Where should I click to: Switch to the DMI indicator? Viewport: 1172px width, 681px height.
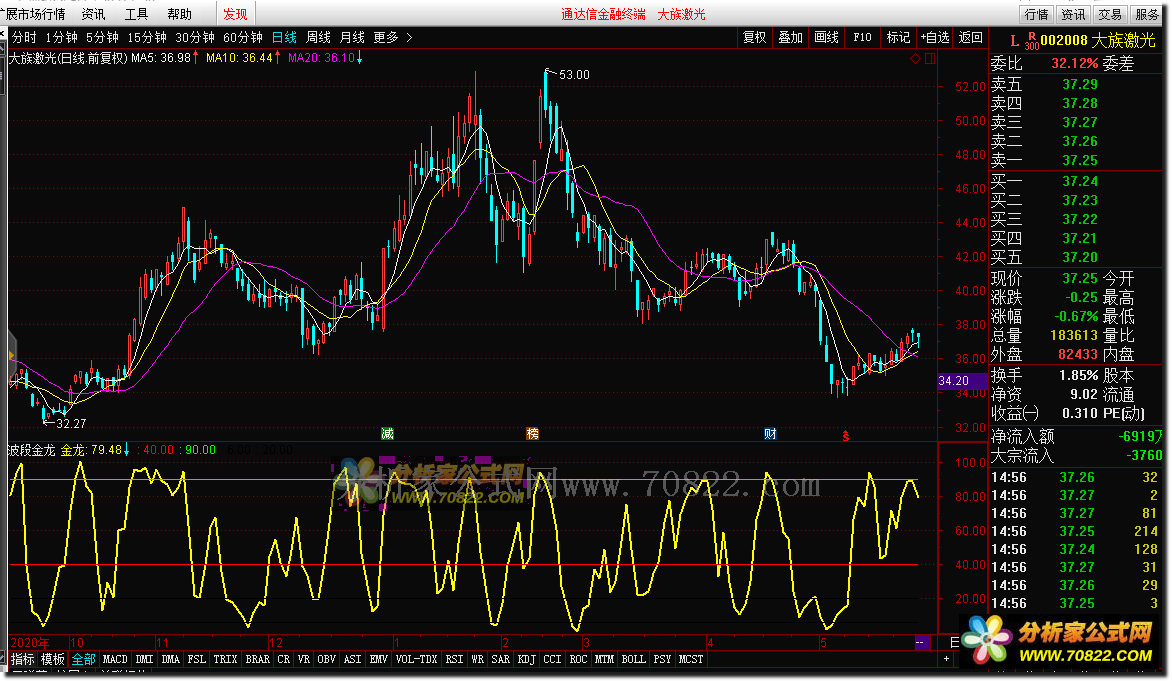tap(144, 659)
